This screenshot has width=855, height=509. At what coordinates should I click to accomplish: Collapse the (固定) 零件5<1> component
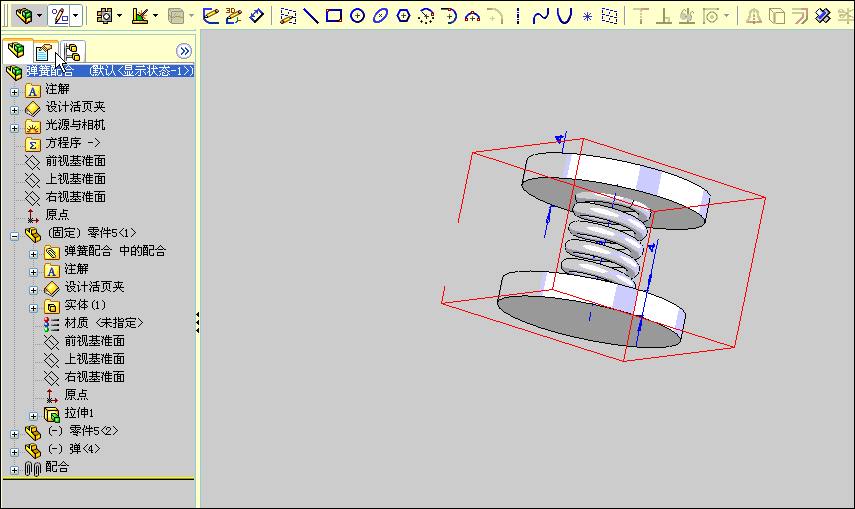pos(15,236)
